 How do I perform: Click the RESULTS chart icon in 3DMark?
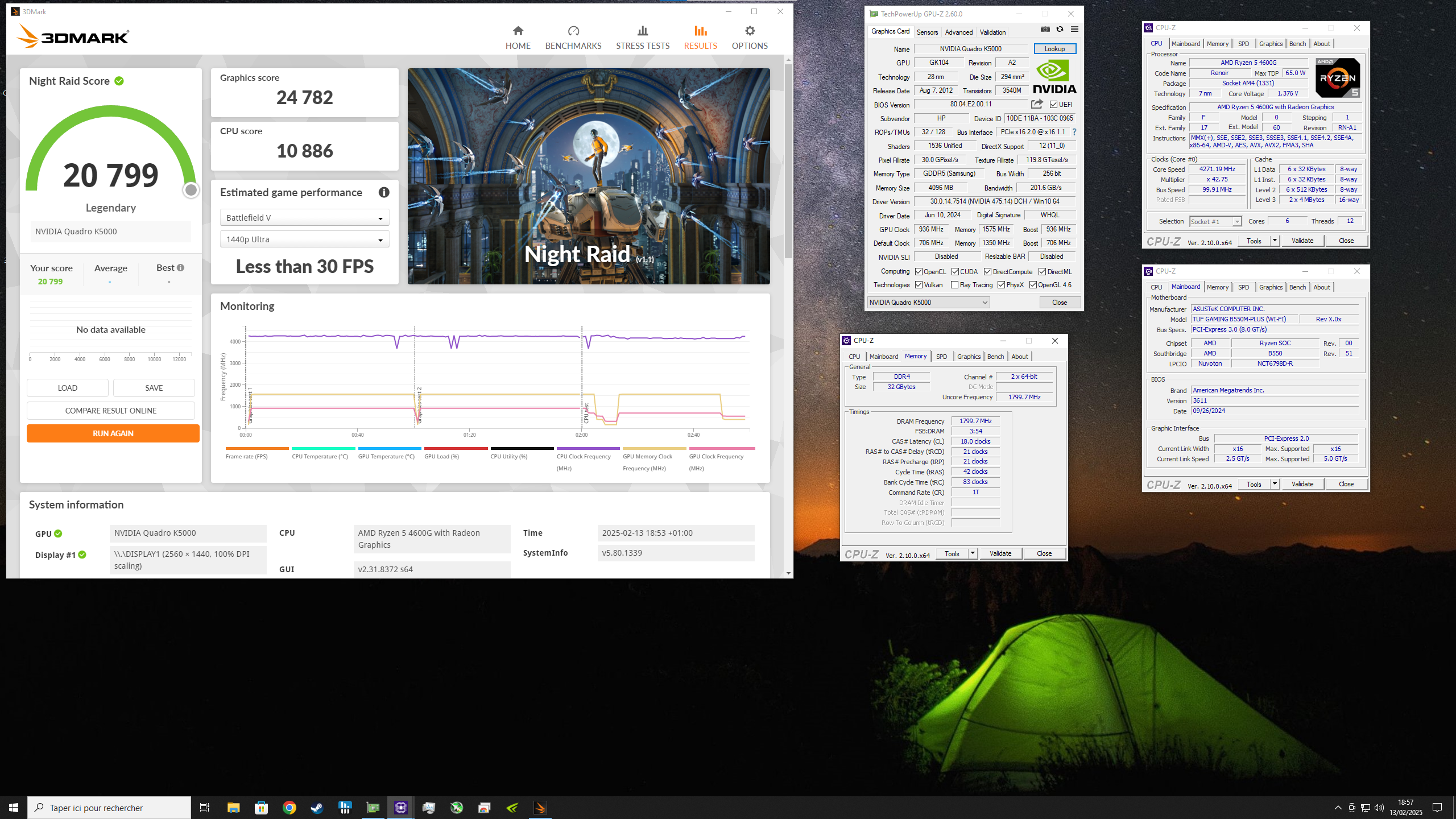(700, 31)
